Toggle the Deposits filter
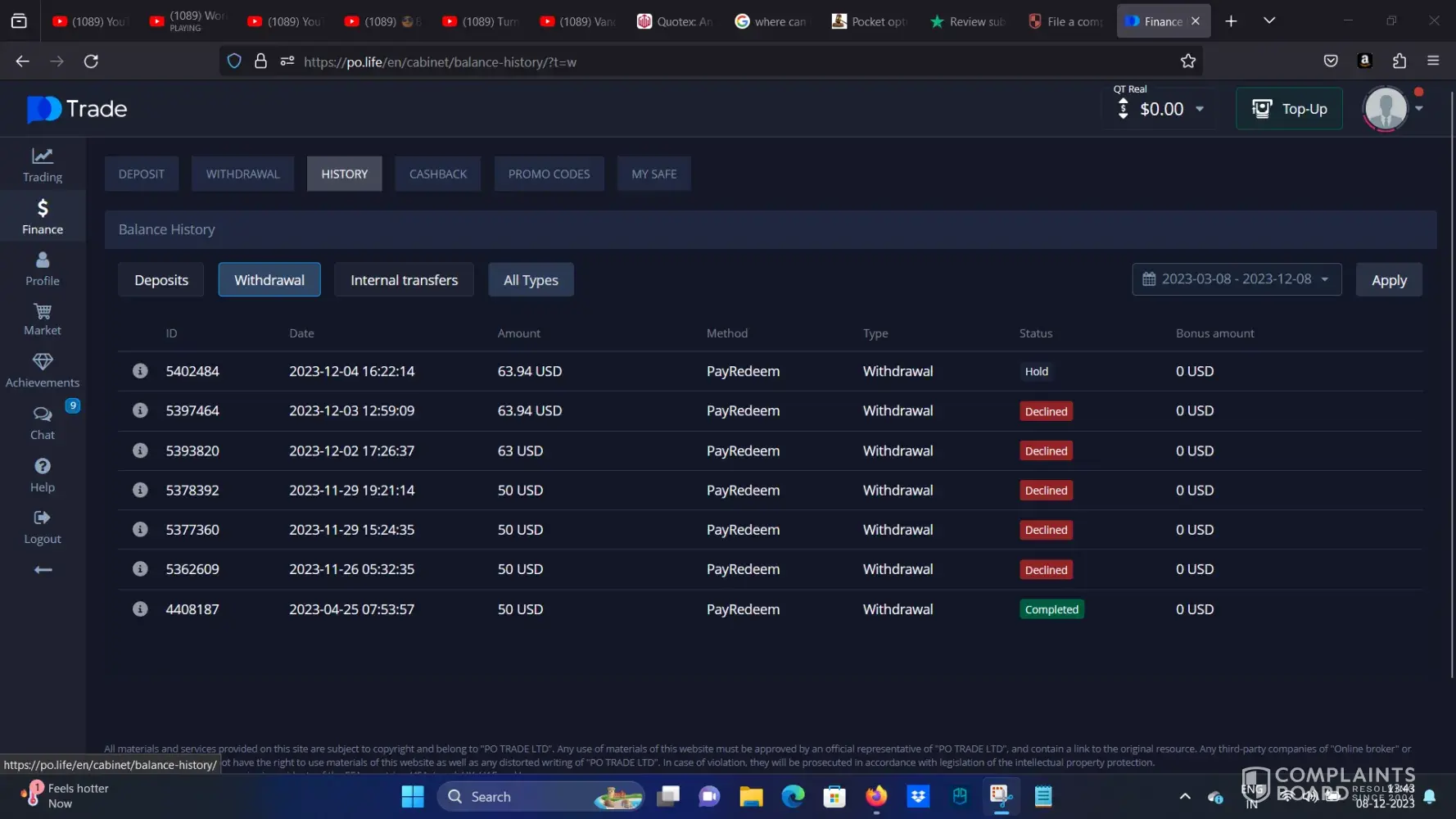Viewport: 1456px width, 819px height. coord(161,280)
